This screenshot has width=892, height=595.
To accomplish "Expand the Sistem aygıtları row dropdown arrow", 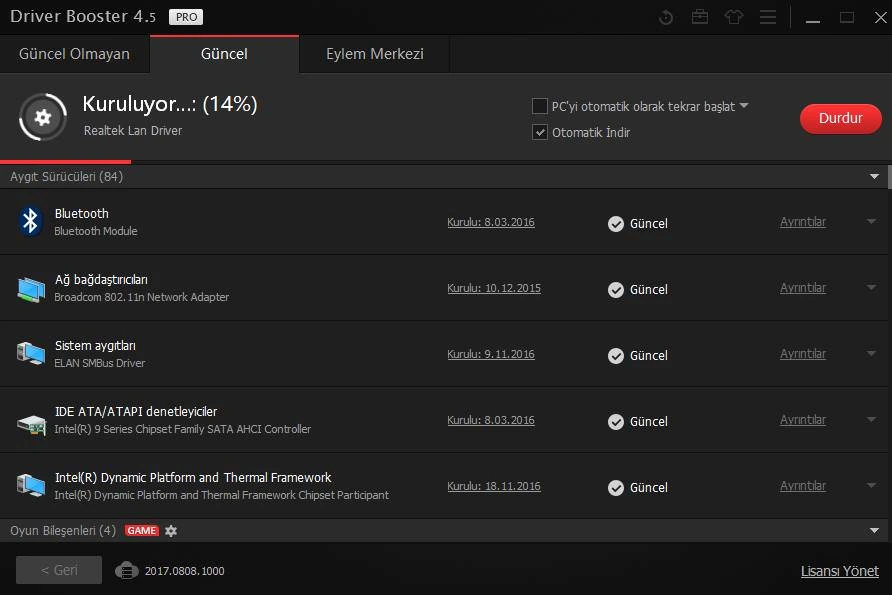I will click(x=871, y=353).
